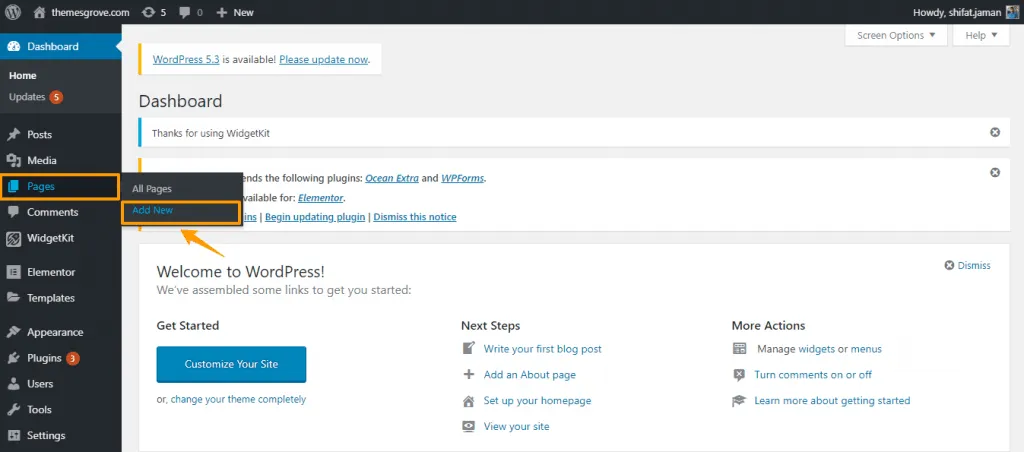
Task: Click Begin updating plugin link
Action: pyautogui.click(x=315, y=217)
